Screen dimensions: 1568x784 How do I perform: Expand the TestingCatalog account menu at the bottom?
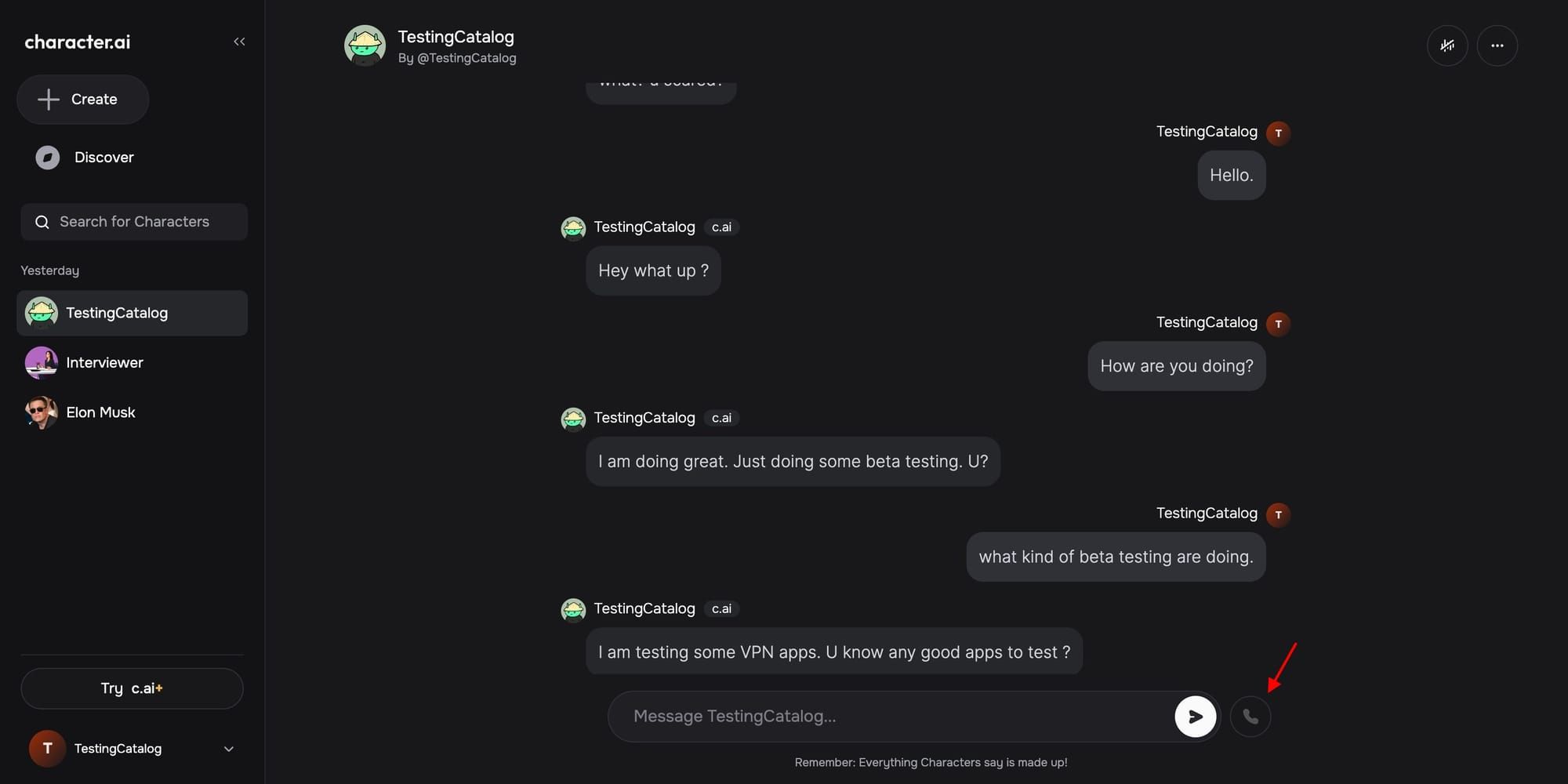[228, 749]
